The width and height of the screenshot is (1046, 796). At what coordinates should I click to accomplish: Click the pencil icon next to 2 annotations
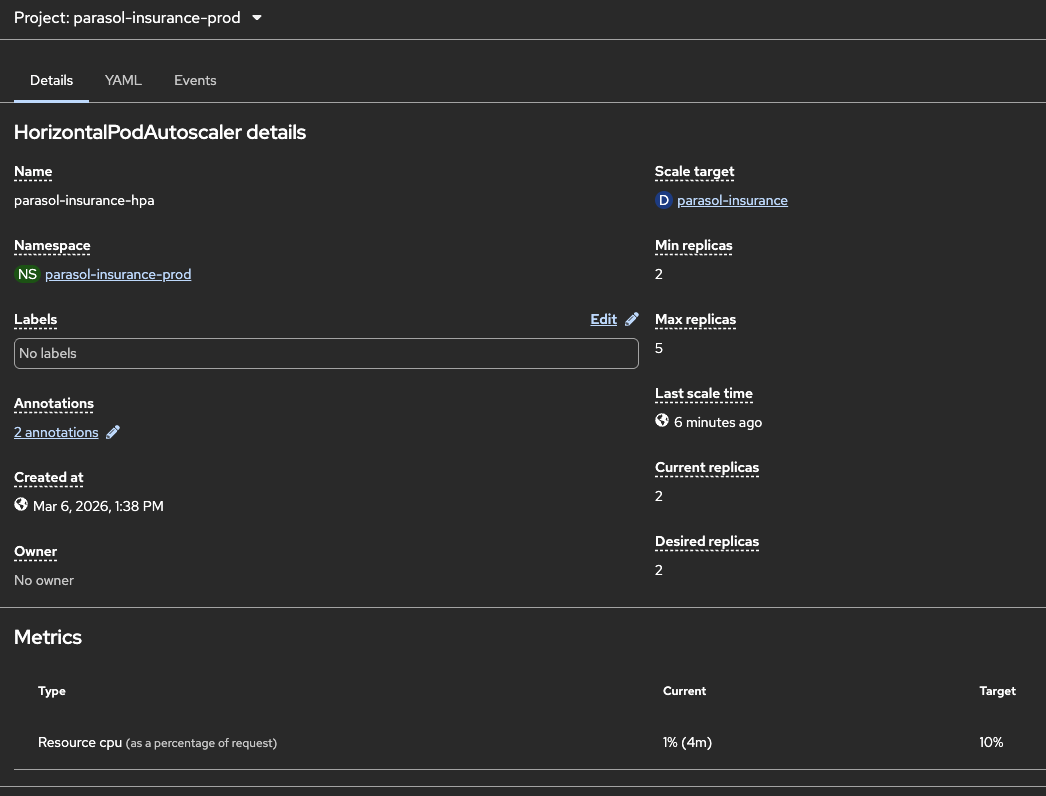click(x=112, y=431)
